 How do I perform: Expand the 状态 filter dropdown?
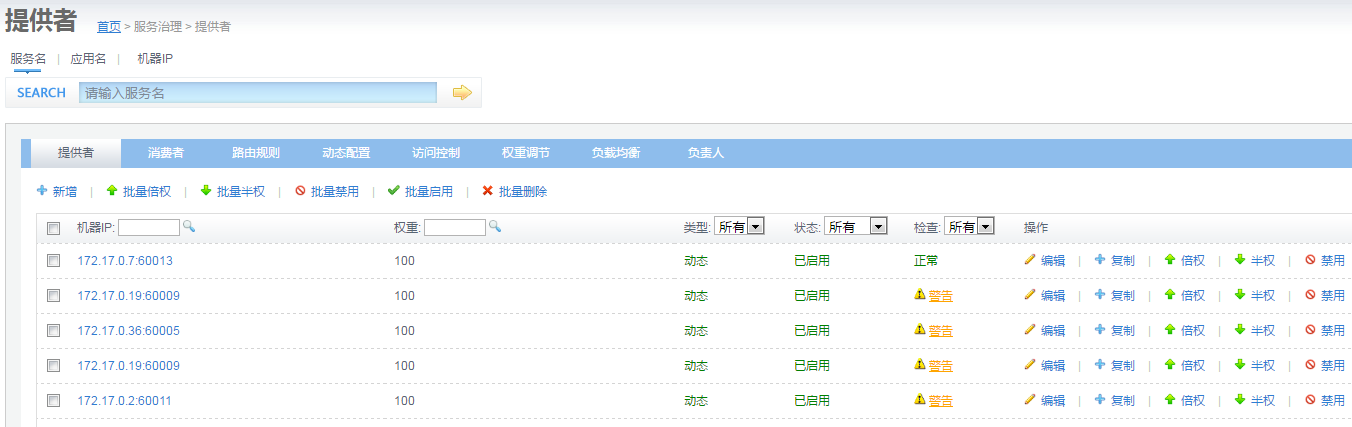click(857, 227)
